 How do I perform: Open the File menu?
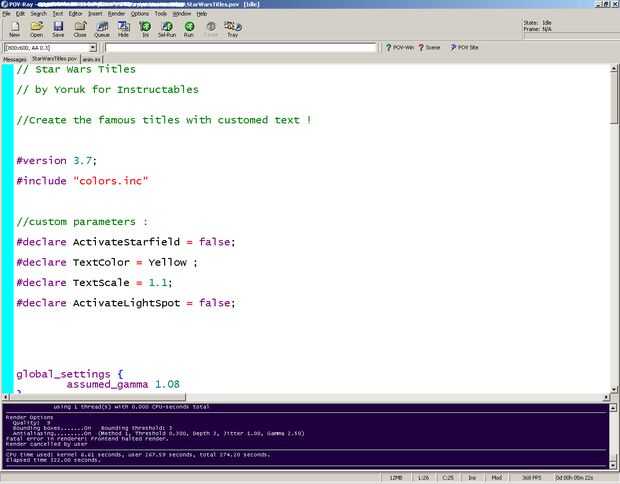tap(6, 13)
